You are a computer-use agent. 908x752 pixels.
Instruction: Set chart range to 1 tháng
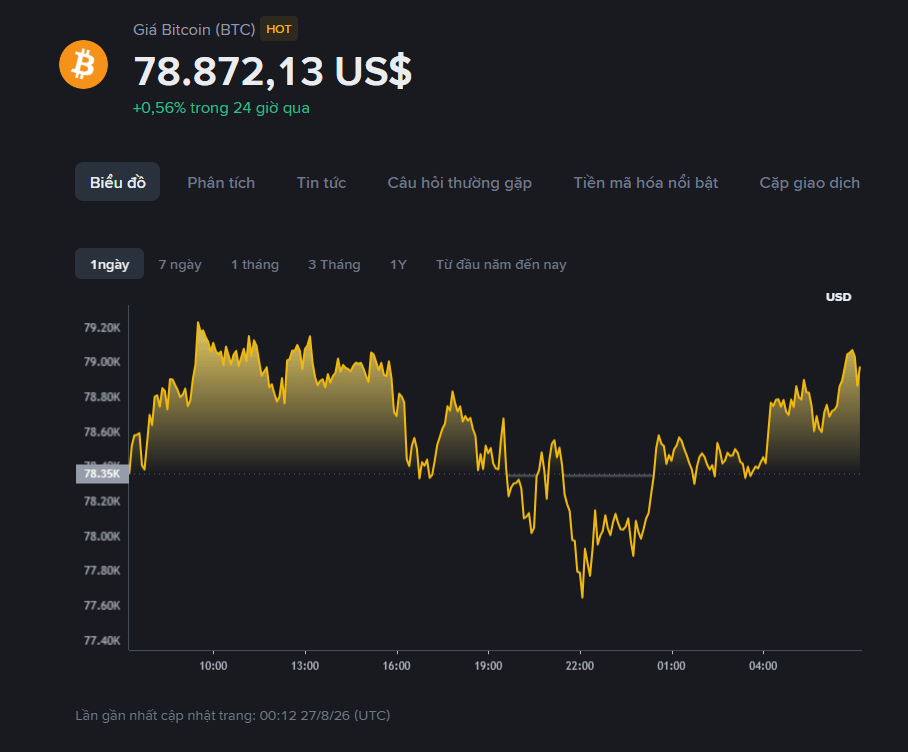pyautogui.click(x=255, y=265)
